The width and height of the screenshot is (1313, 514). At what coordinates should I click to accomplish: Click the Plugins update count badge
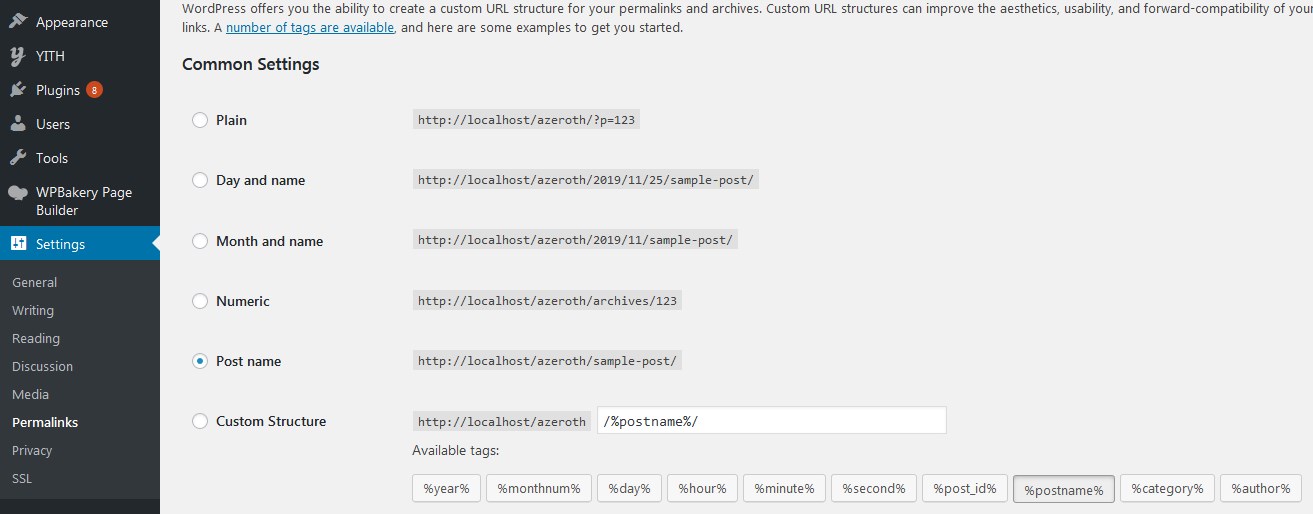pos(94,90)
